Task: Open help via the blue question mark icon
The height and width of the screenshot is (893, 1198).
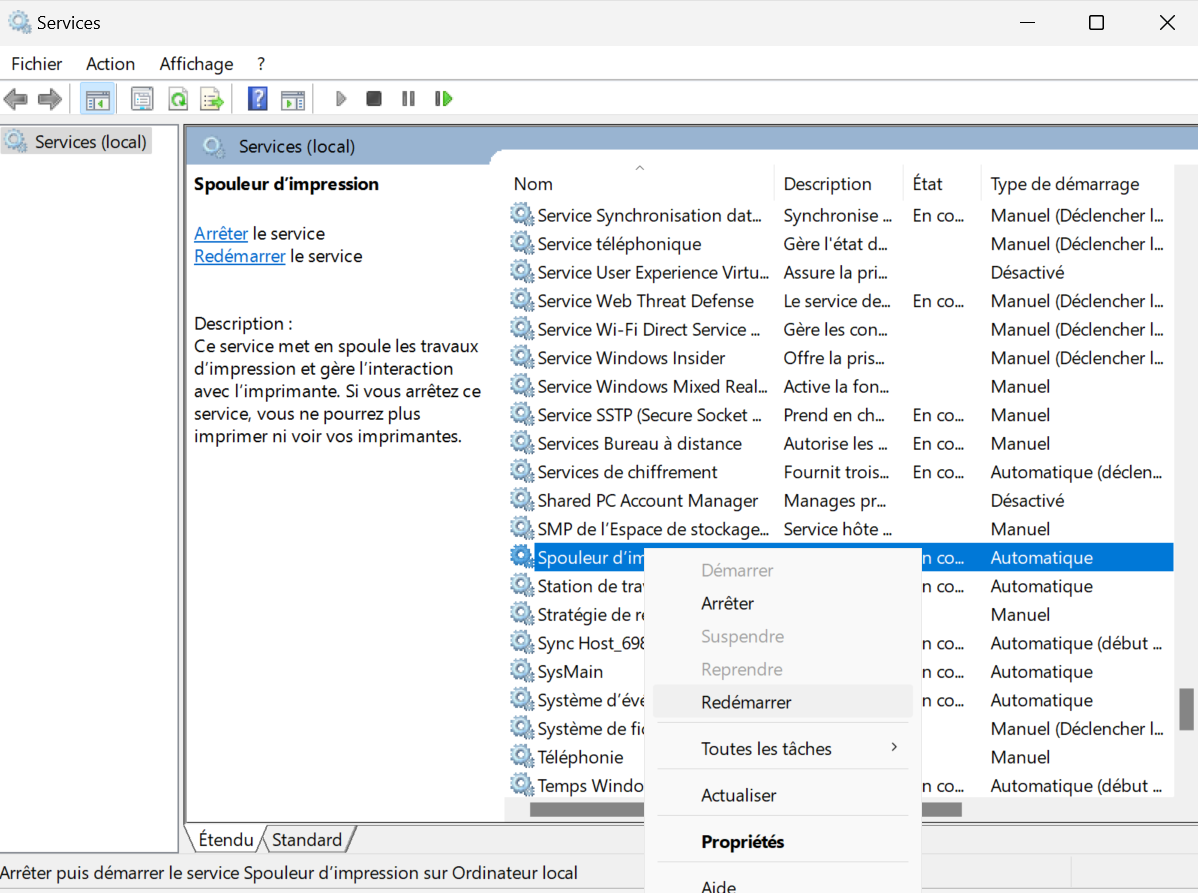Action: 257,99
